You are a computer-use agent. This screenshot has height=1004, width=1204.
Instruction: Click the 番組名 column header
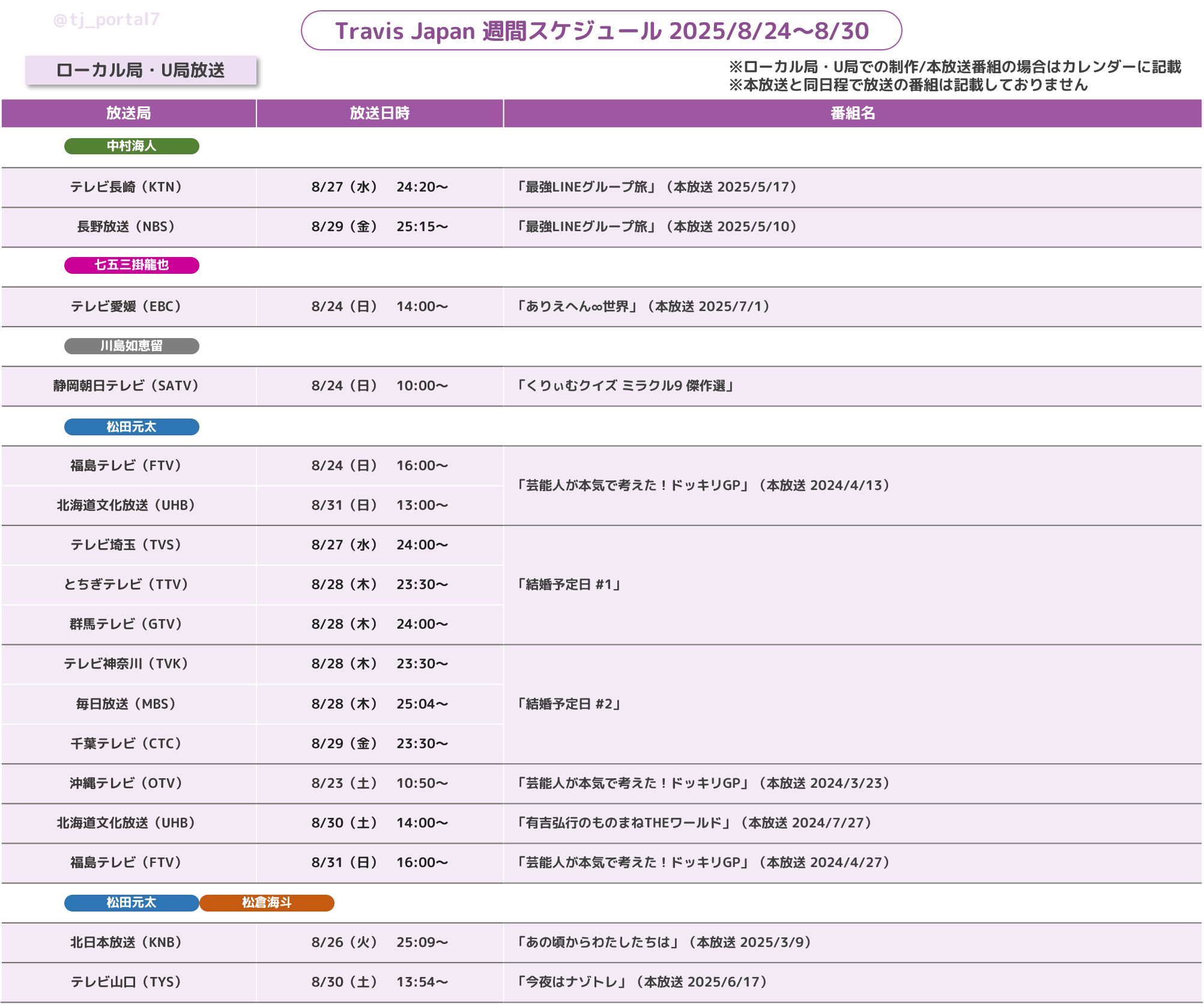[x=852, y=113]
